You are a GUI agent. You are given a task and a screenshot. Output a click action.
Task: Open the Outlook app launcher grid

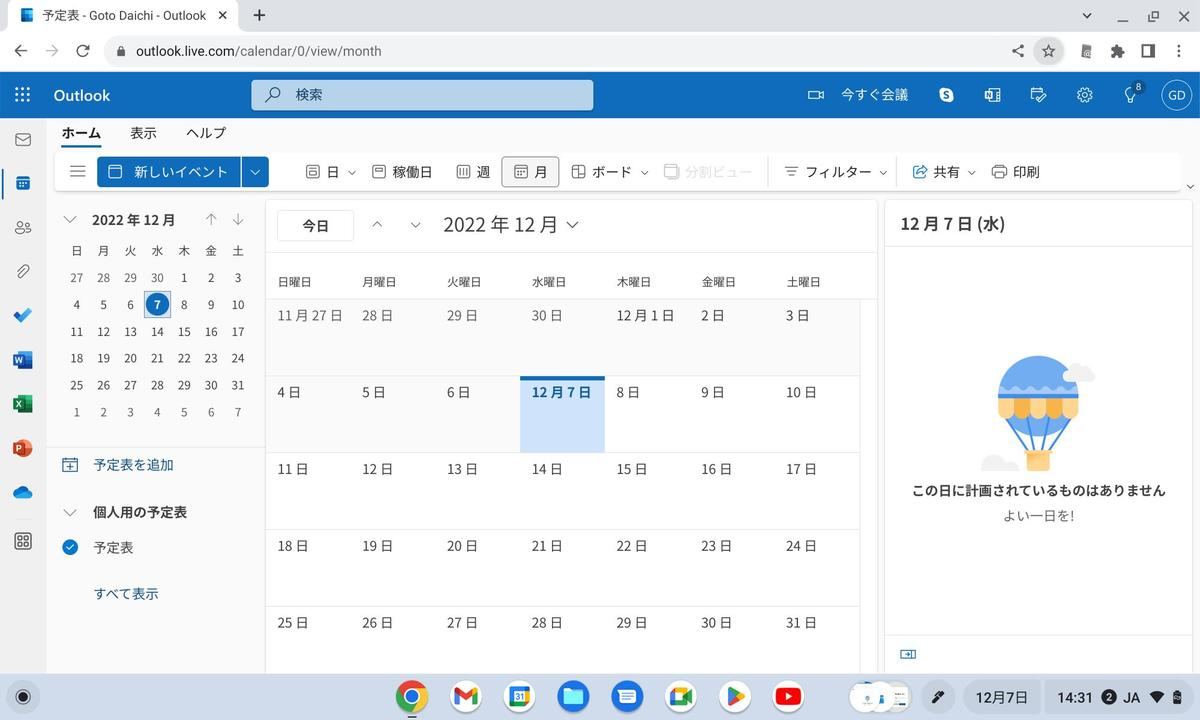point(22,95)
